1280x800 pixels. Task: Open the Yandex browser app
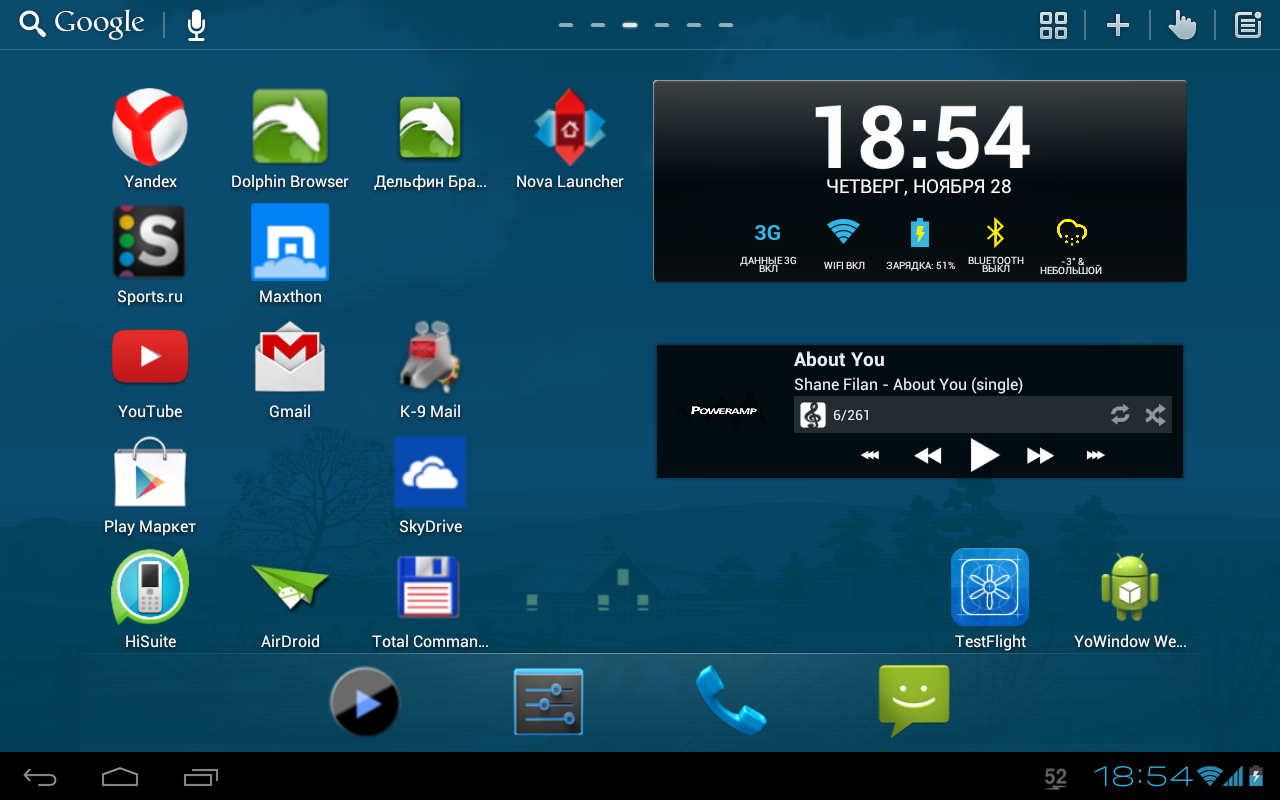click(150, 128)
